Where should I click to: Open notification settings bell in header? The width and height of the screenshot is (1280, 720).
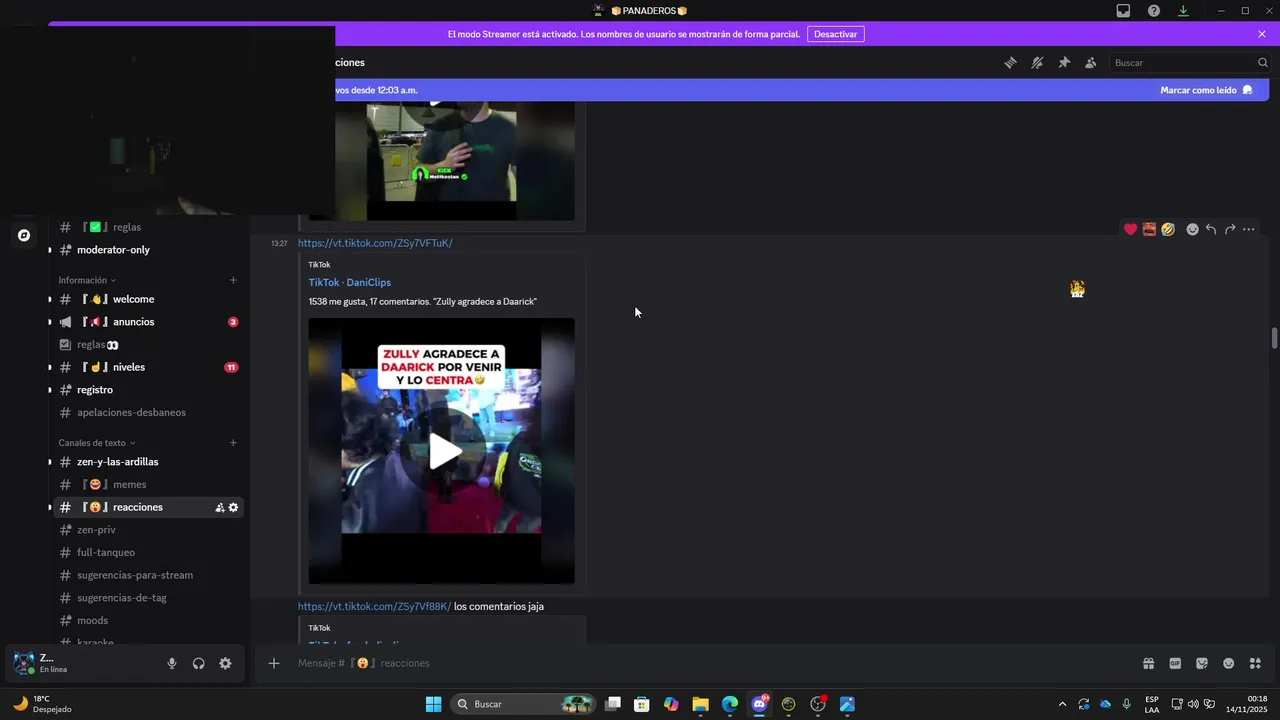tap(1037, 62)
